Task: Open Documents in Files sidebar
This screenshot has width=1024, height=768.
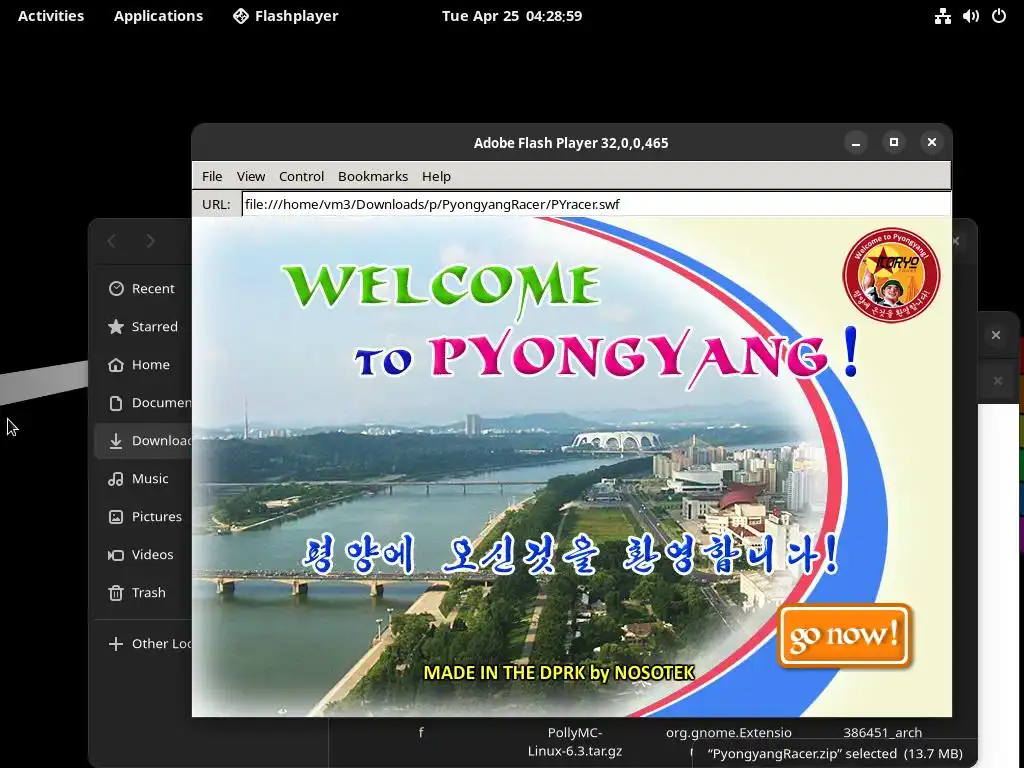Action: (143, 402)
